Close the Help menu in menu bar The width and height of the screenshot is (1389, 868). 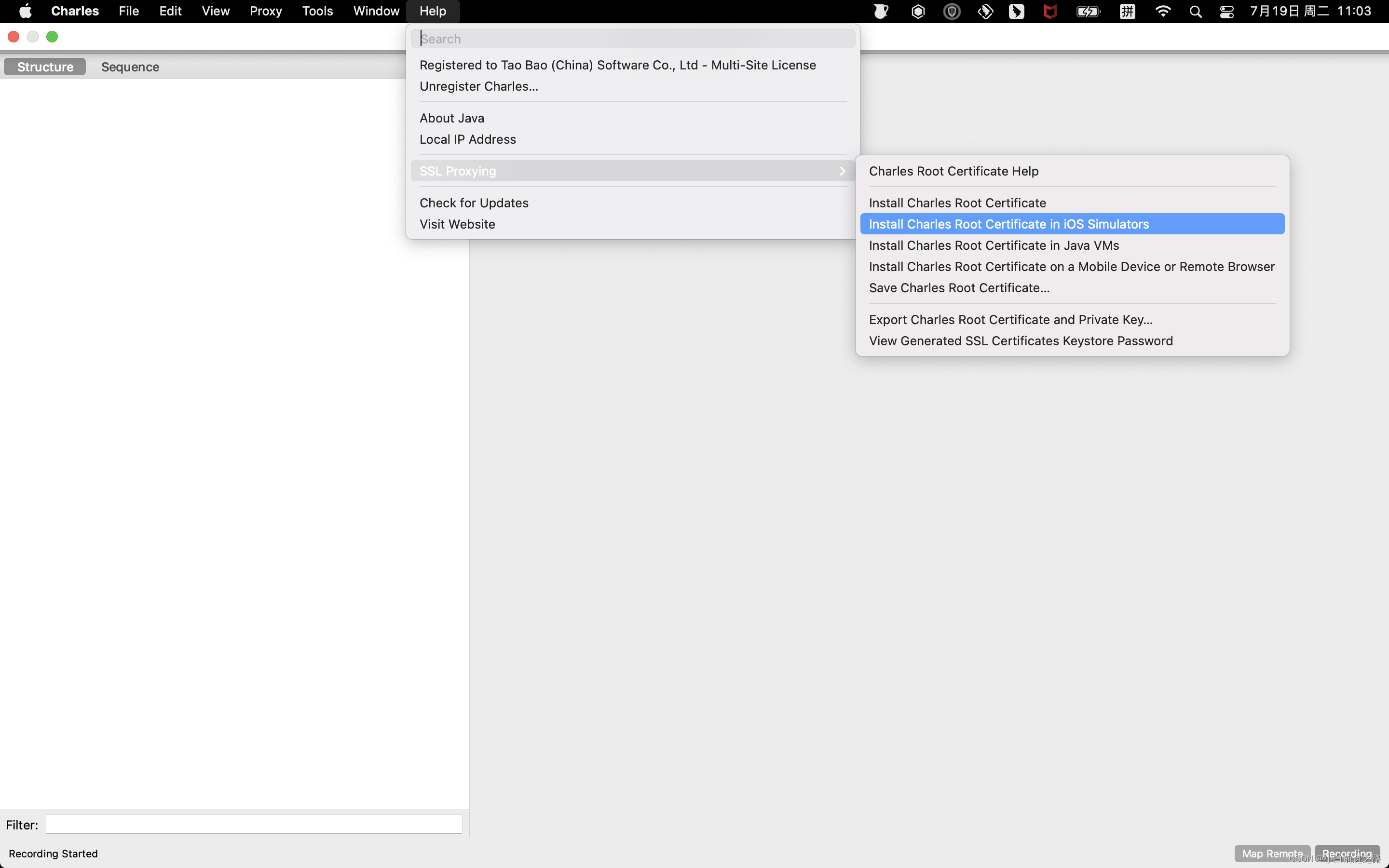pos(433,11)
